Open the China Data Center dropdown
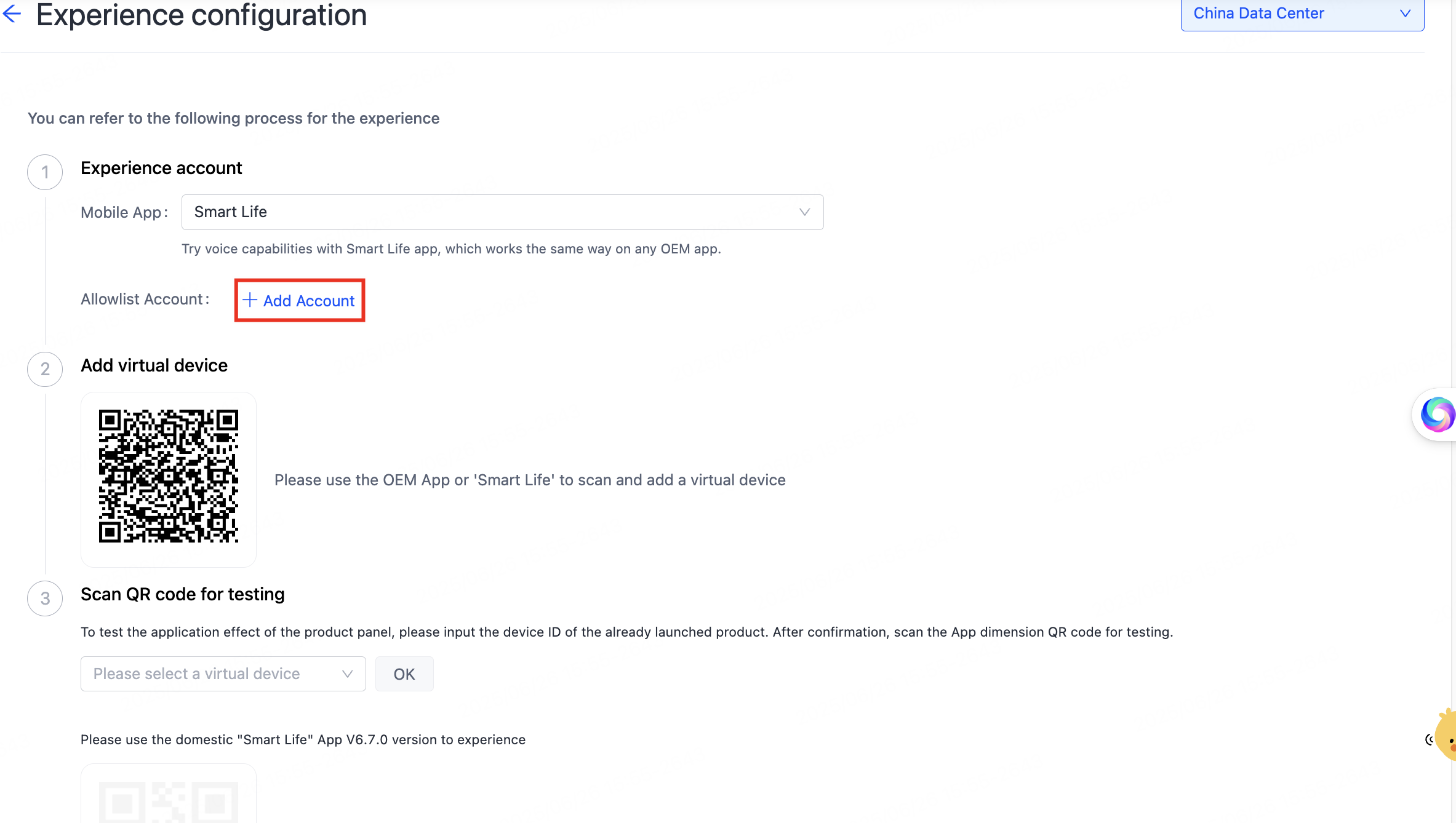Viewport: 1456px width, 823px height. tap(1302, 14)
